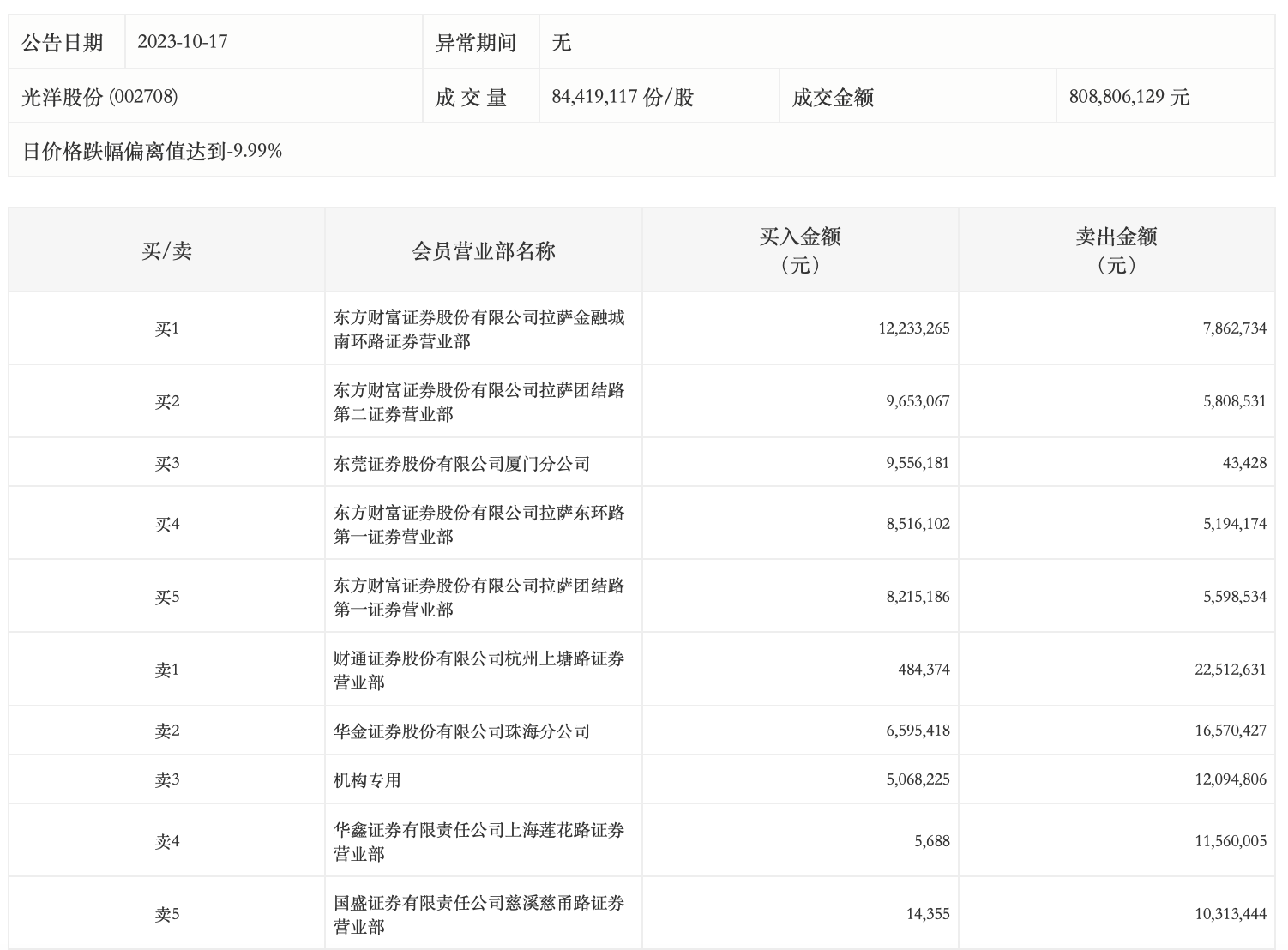Select 国盛证券慈溪慈甬路 in the 卖5 row
1288x950 pixels.
[x=478, y=915]
